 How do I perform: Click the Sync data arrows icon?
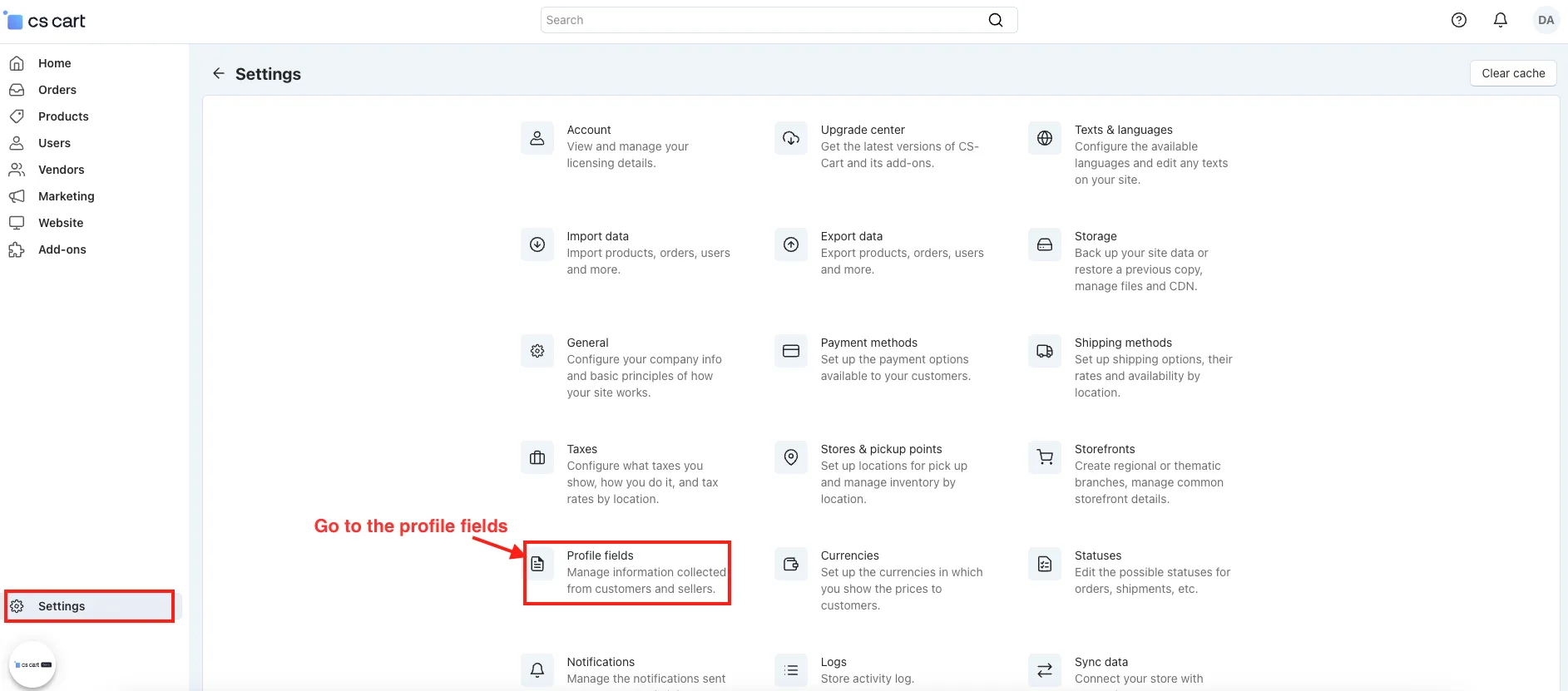click(1045, 670)
